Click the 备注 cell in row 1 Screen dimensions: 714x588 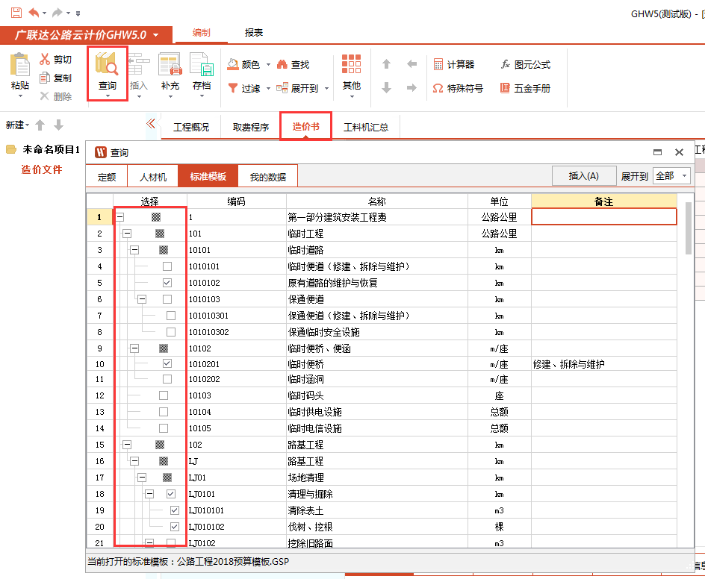tap(603, 216)
